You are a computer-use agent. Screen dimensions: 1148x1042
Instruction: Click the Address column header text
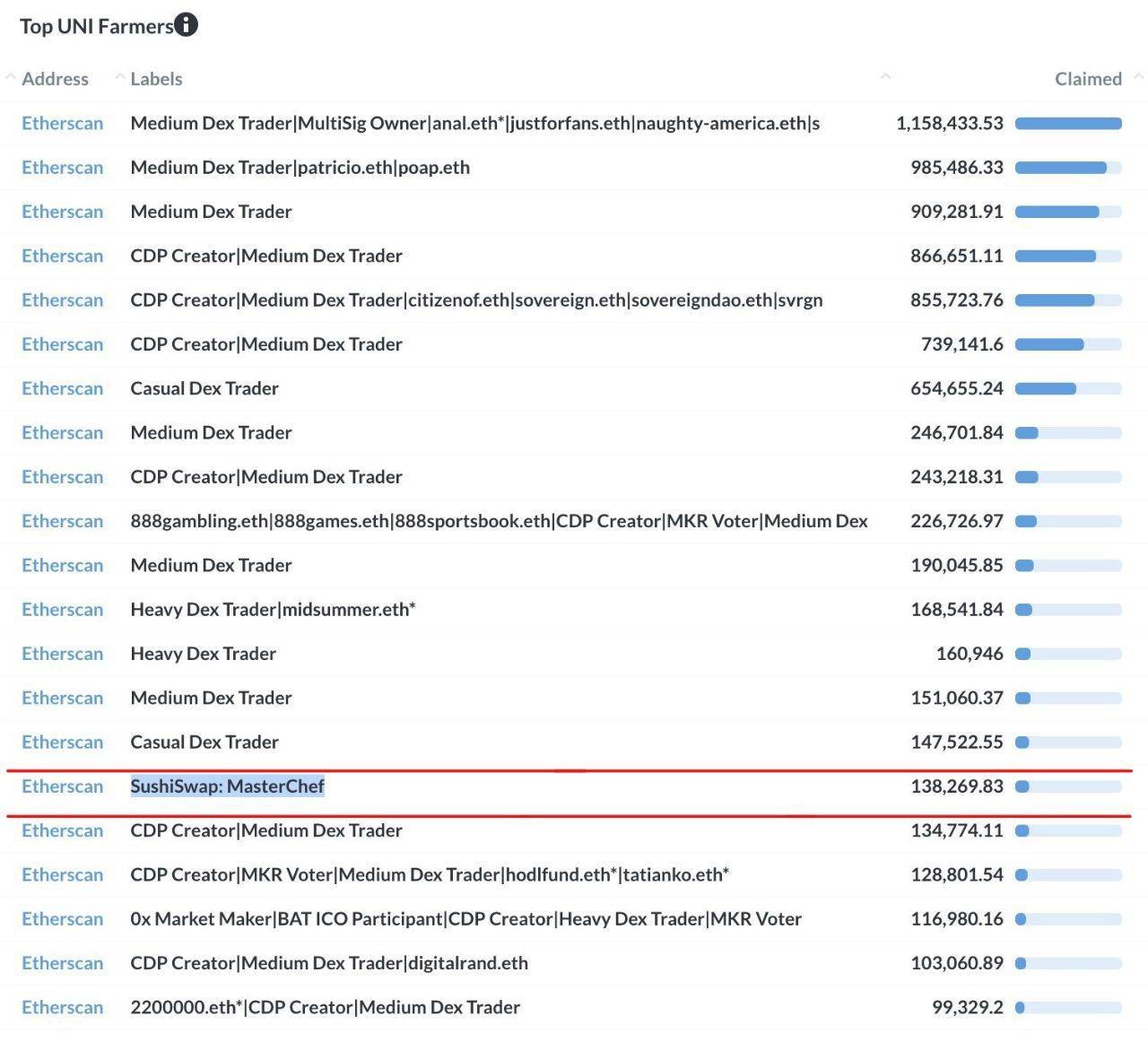pyautogui.click(x=55, y=79)
